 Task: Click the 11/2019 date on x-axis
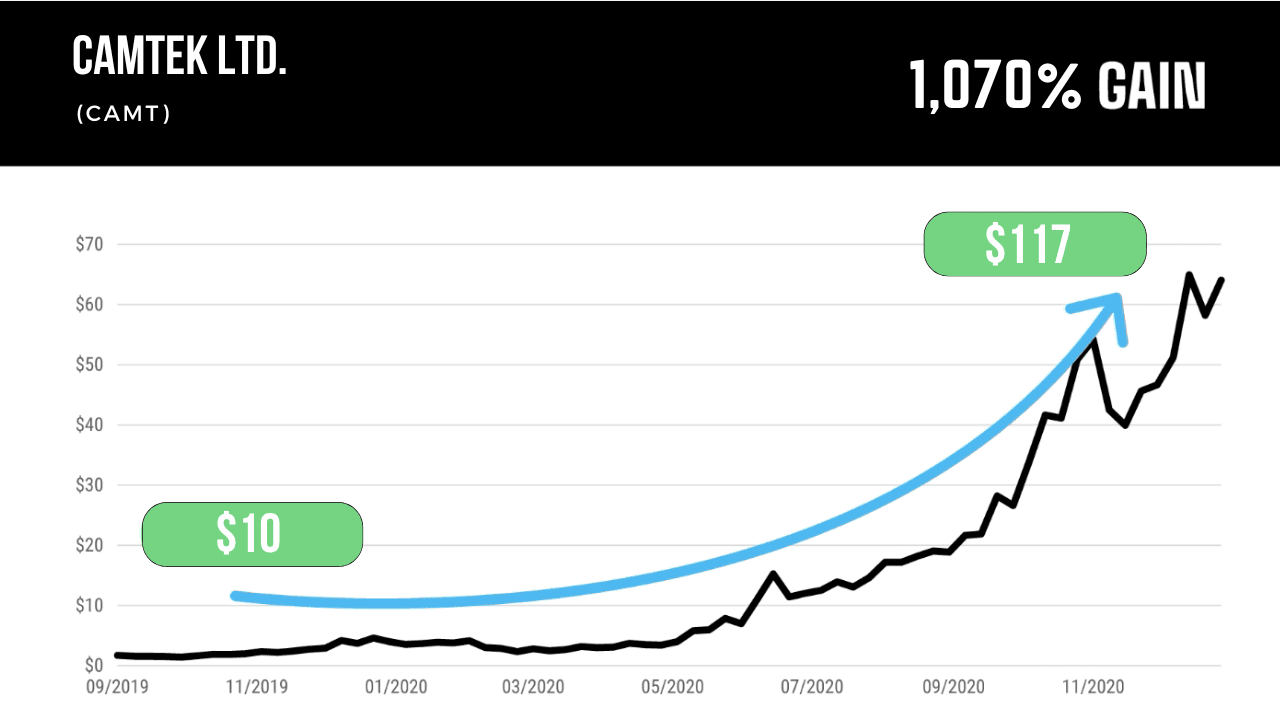click(255, 687)
